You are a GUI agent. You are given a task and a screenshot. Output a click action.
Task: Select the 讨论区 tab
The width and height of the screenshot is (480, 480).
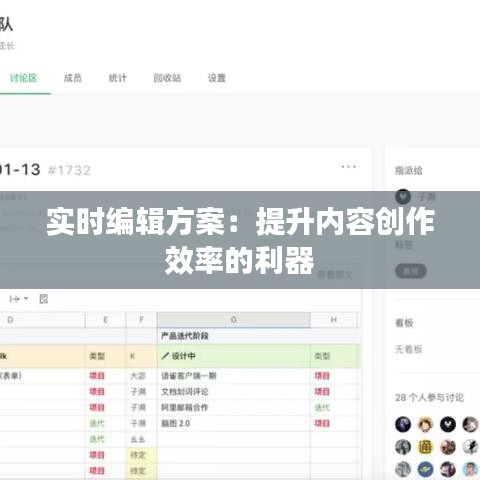click(23, 78)
